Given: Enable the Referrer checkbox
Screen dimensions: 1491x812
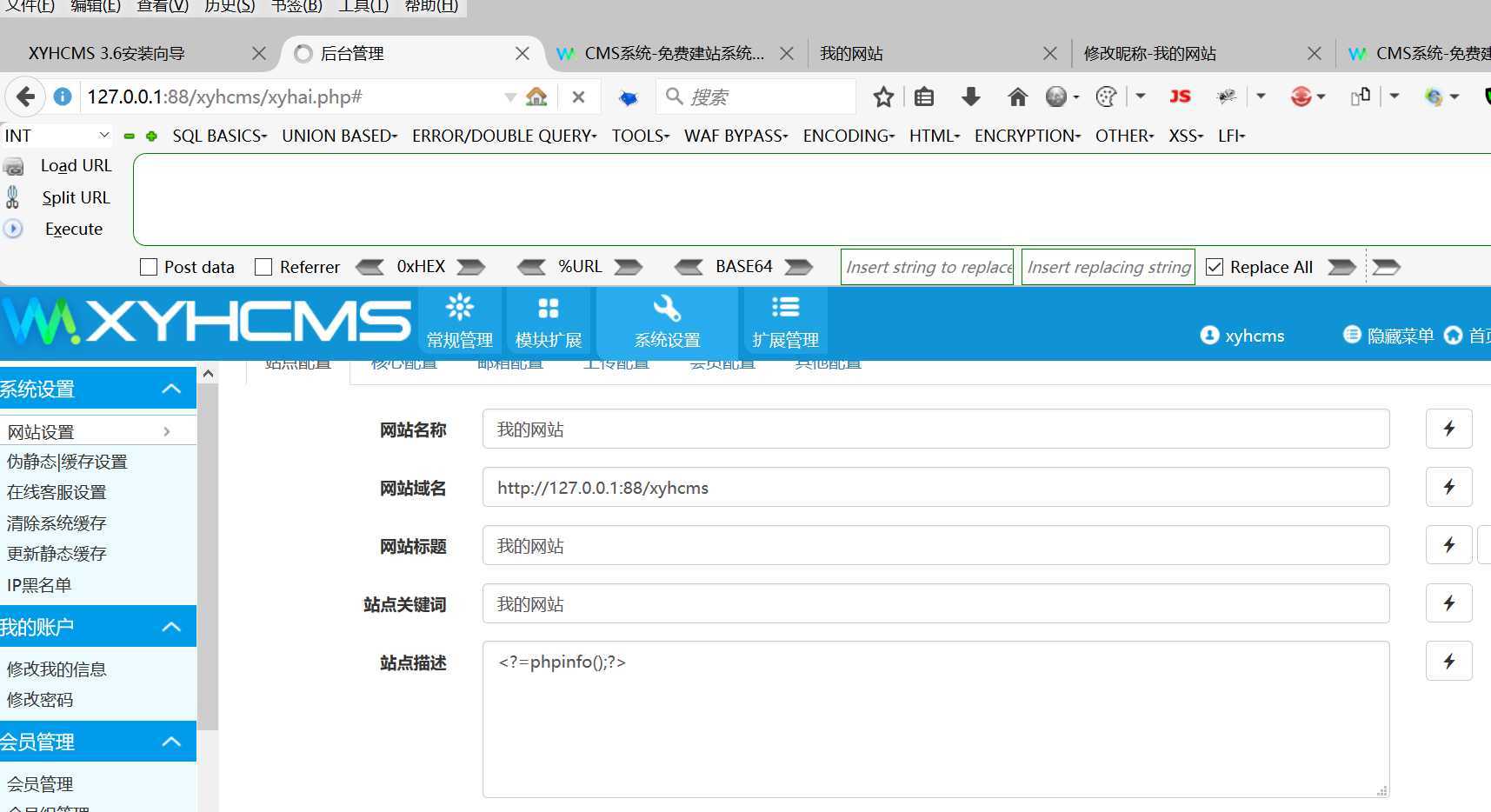Looking at the screenshot, I should tap(263, 267).
